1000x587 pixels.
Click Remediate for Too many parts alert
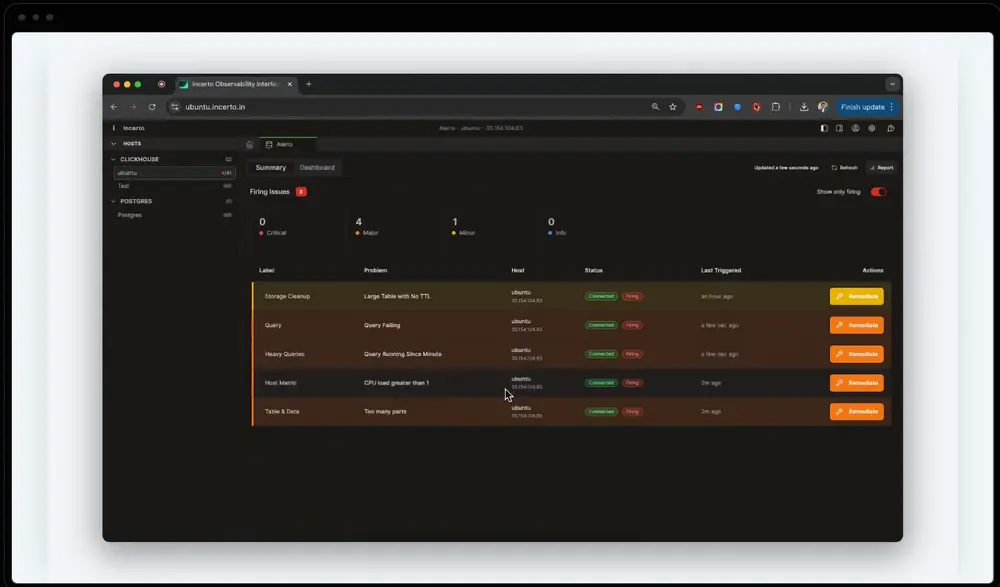pyautogui.click(x=856, y=411)
